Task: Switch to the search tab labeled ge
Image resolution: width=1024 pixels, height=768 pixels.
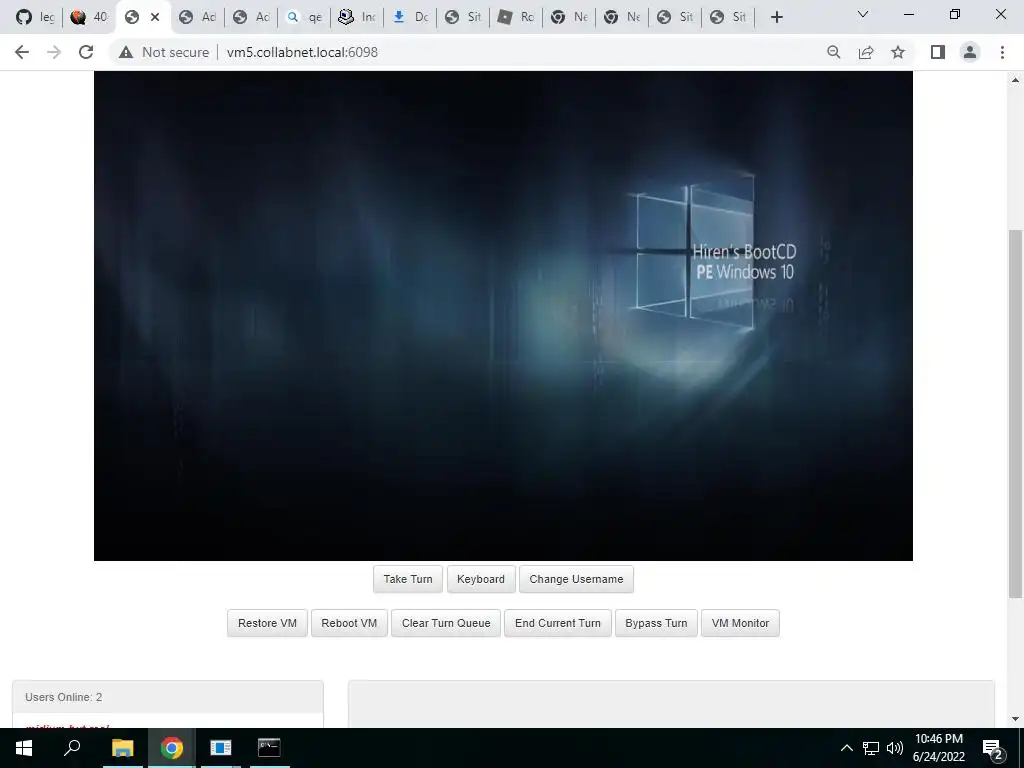Action: point(304,17)
